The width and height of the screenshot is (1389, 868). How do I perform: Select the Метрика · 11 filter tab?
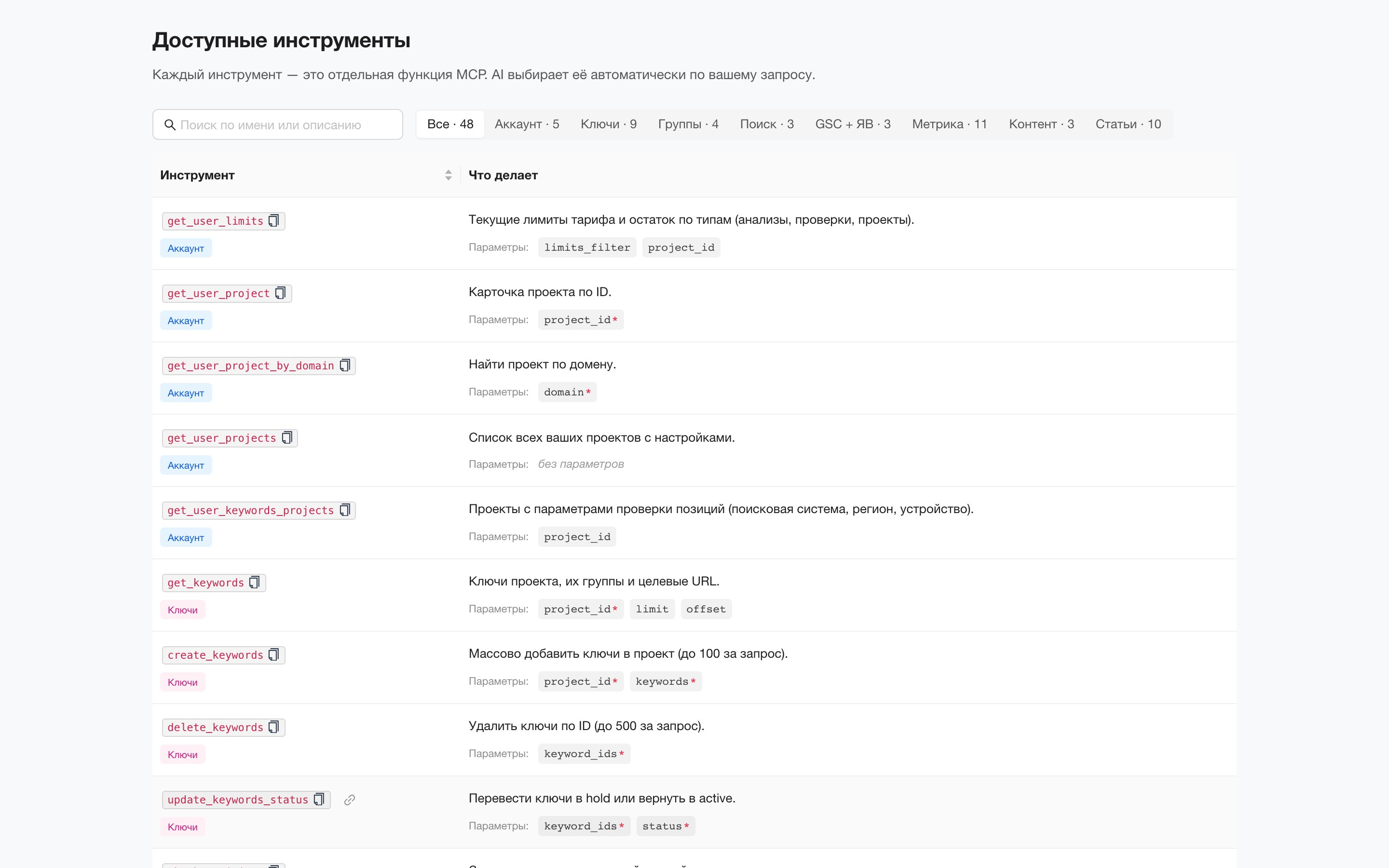point(949,124)
